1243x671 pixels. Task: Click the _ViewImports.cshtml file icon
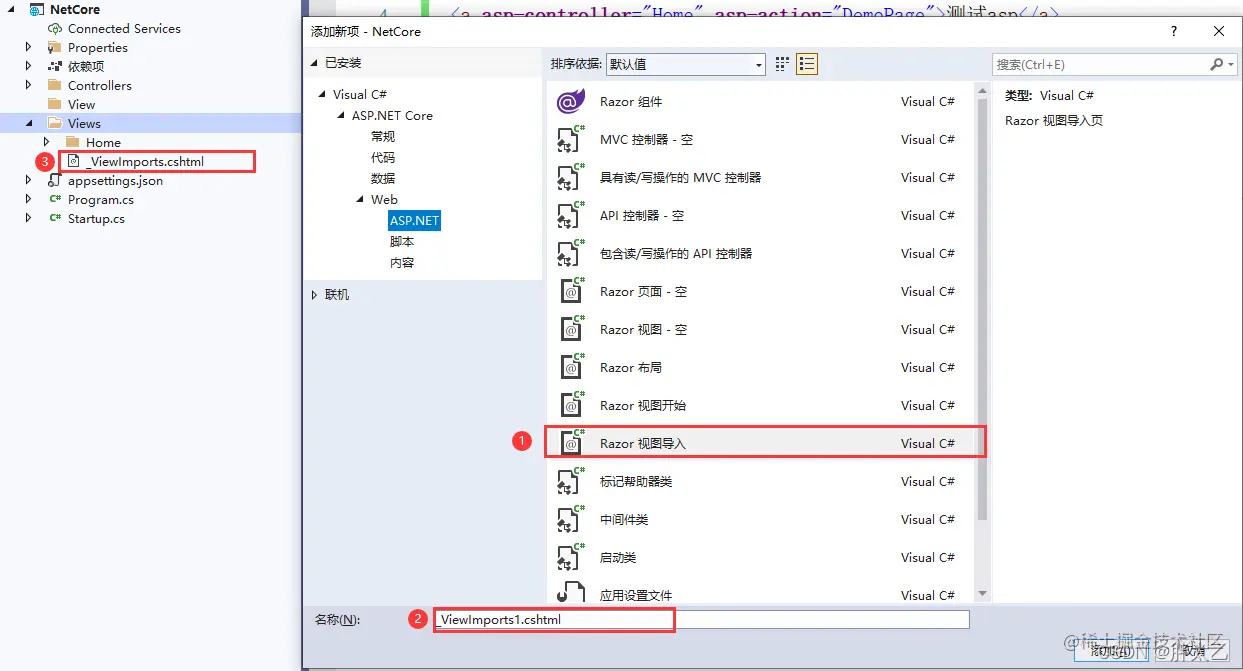(73, 161)
